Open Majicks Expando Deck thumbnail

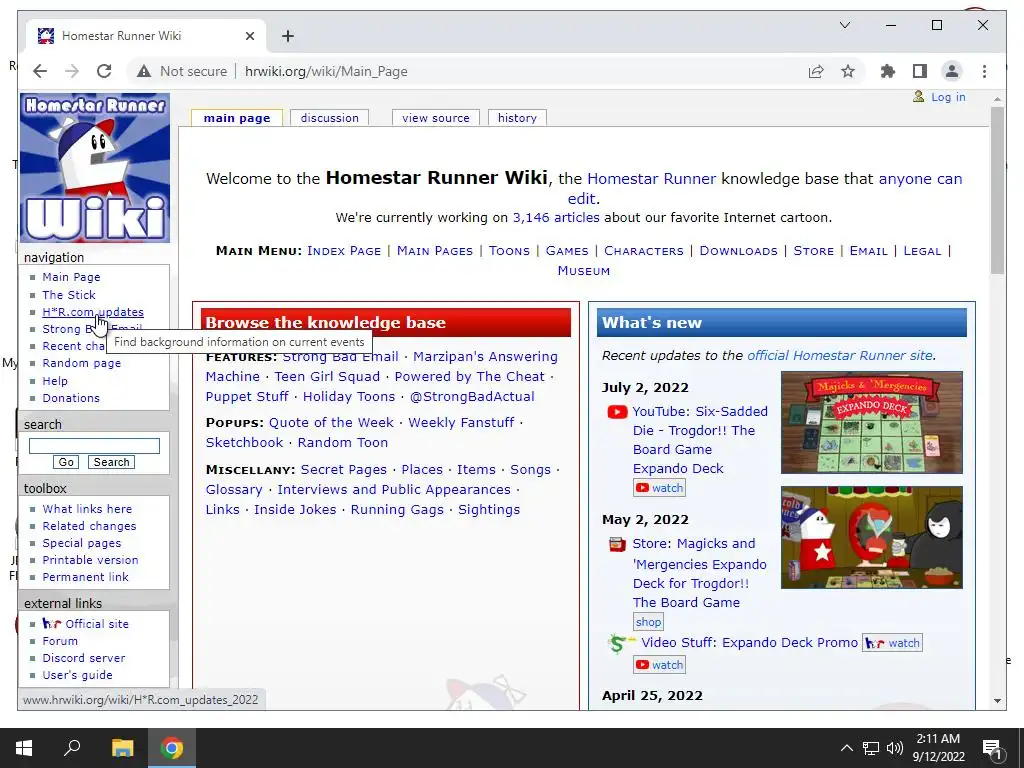click(x=871, y=423)
